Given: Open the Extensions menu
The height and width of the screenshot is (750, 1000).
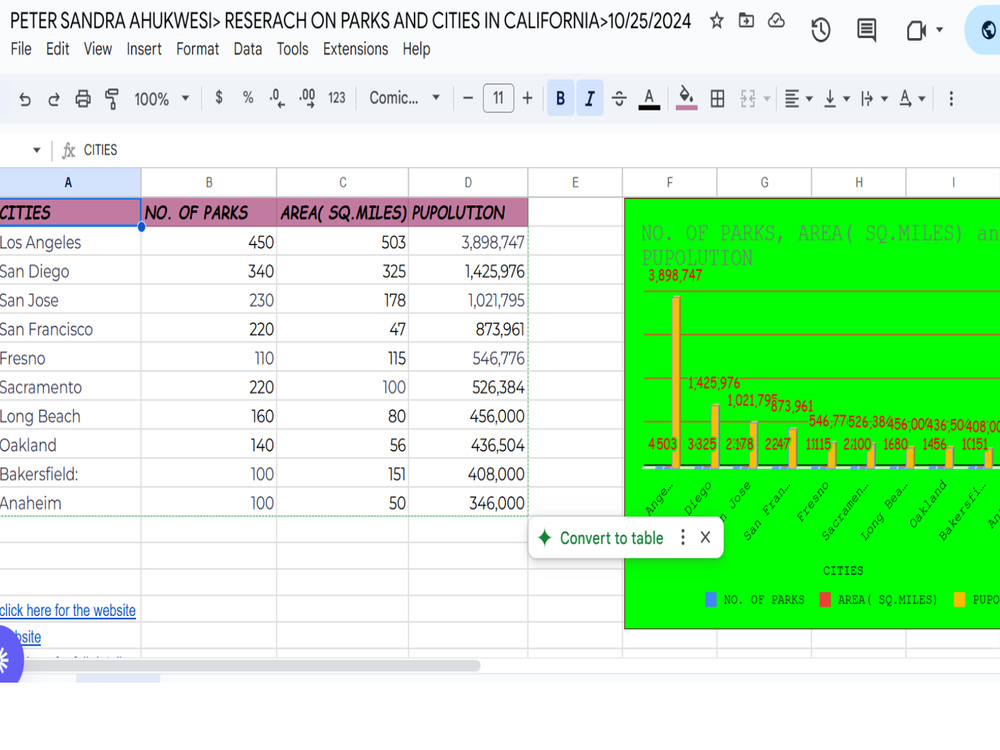Looking at the screenshot, I should point(355,49).
